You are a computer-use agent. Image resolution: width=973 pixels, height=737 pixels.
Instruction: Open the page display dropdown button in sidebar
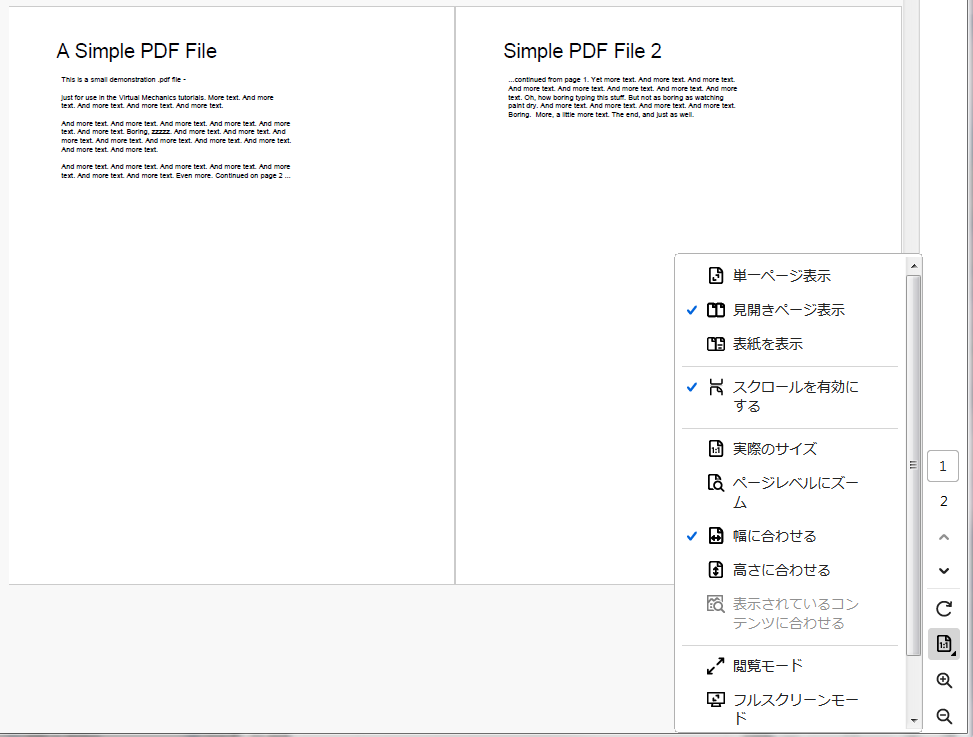click(943, 645)
